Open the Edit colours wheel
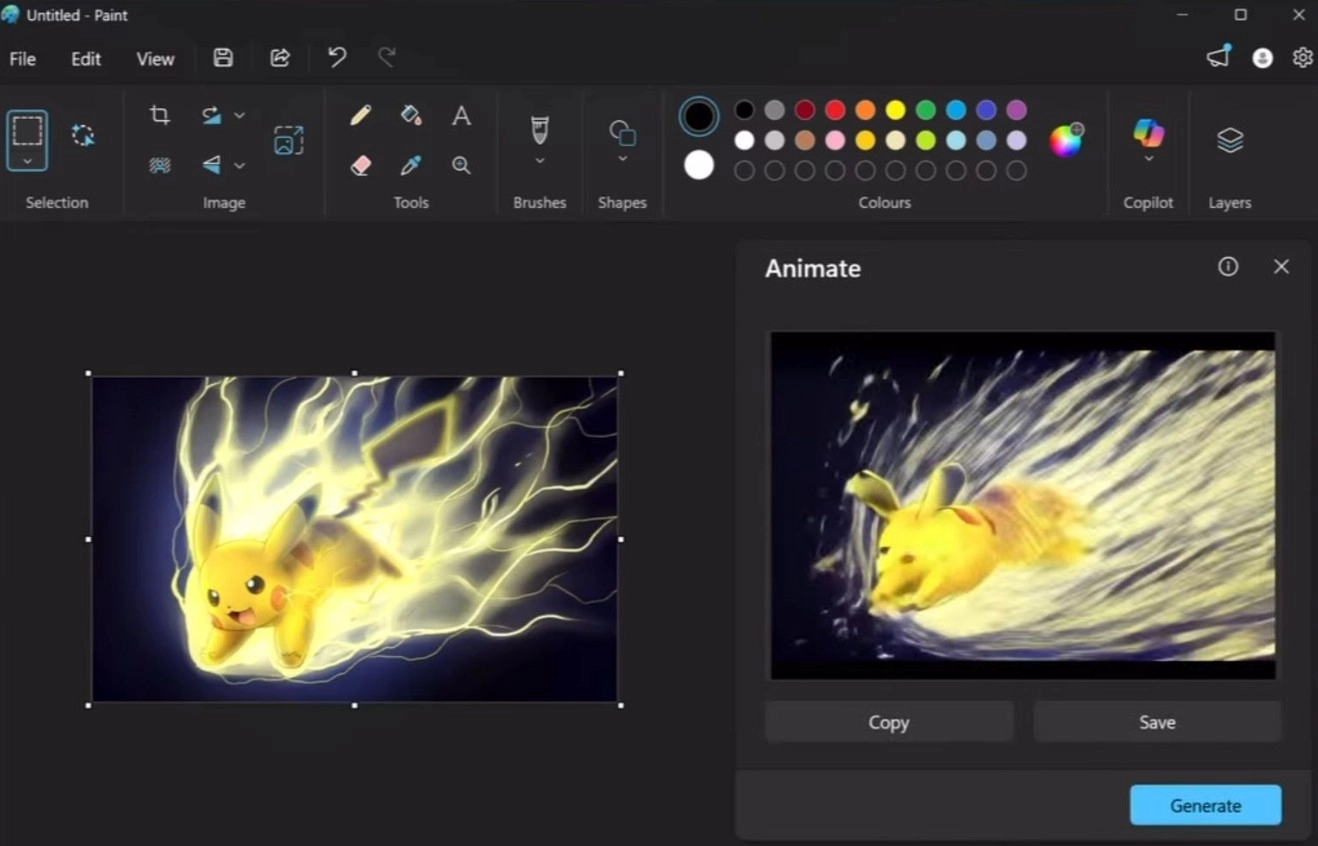 click(x=1065, y=140)
